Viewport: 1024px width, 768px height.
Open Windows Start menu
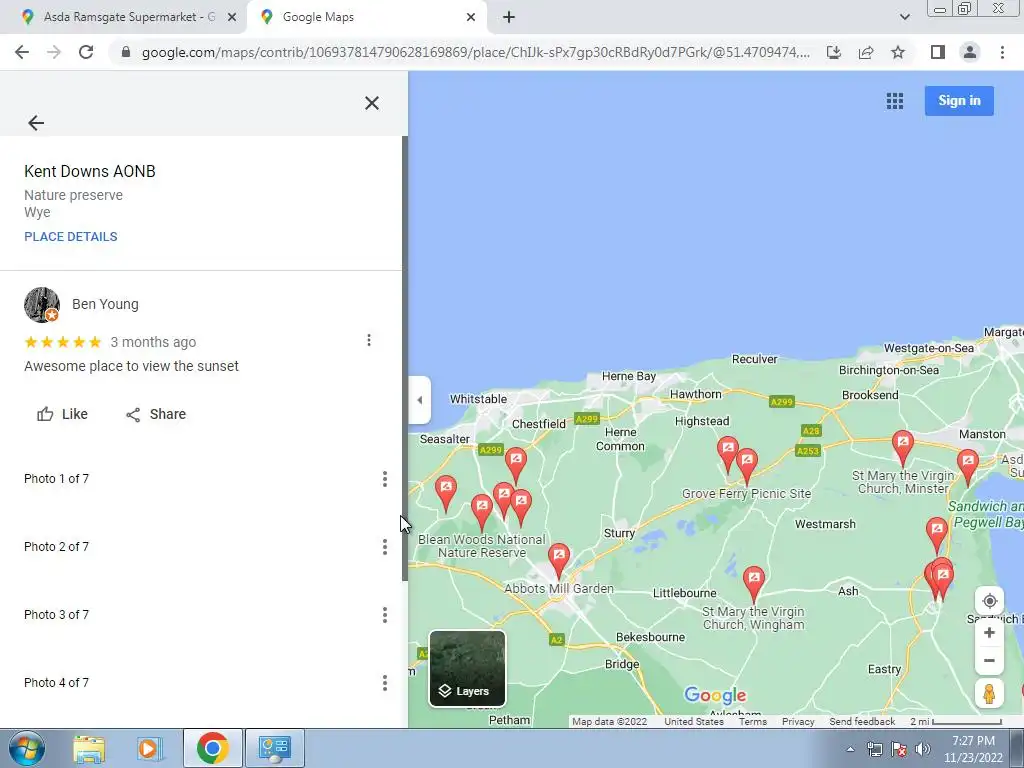27,748
